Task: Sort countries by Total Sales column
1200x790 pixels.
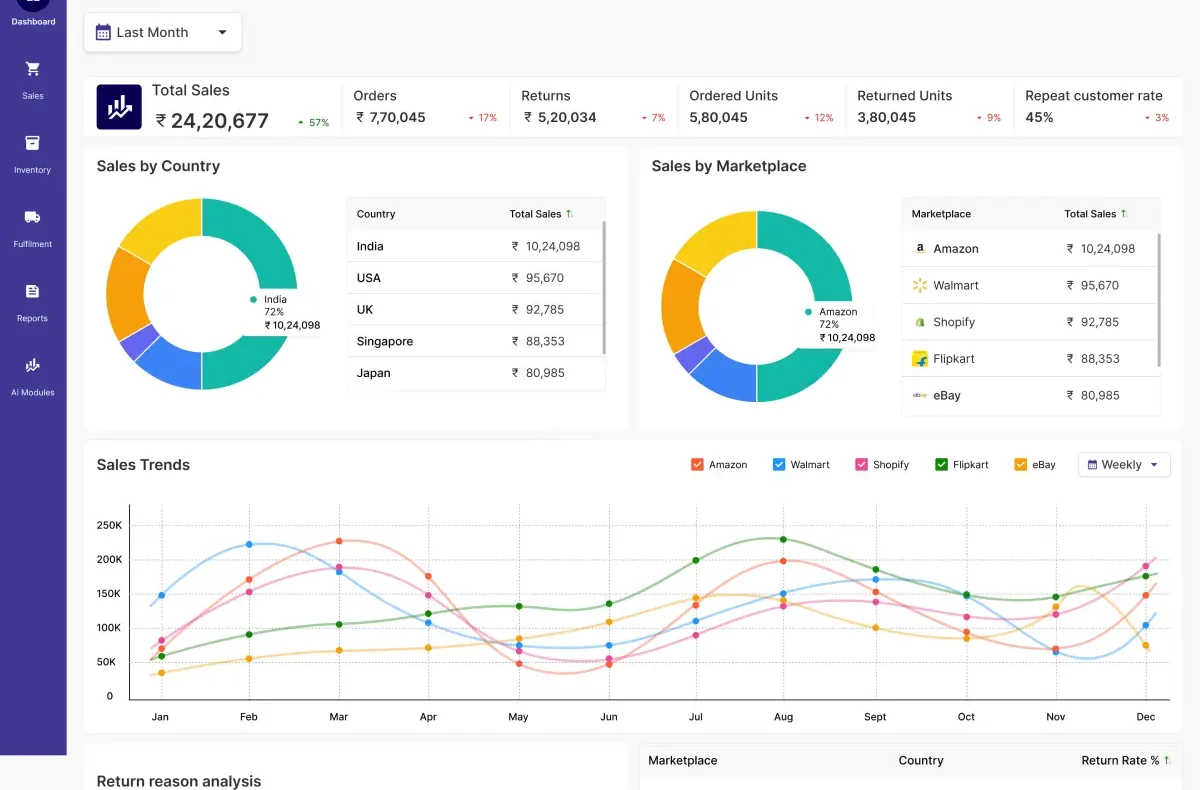Action: pos(541,214)
